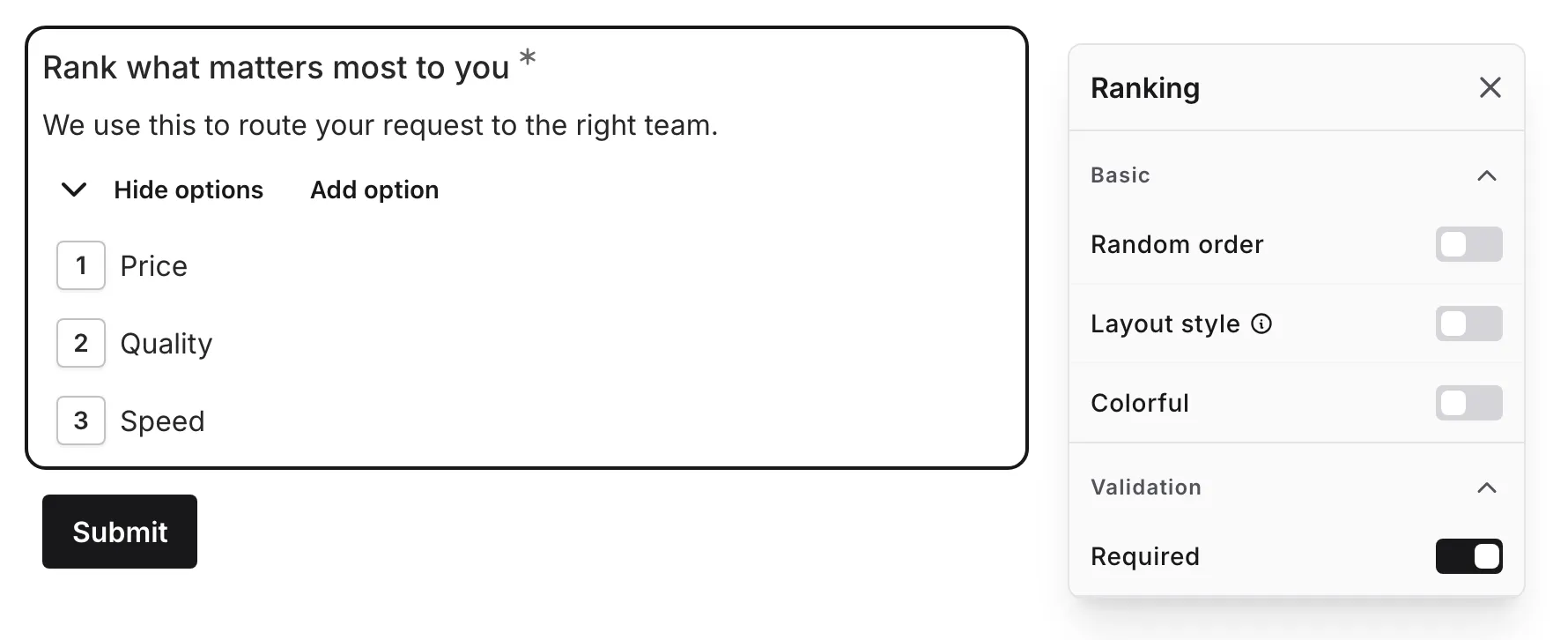This screenshot has height=640, width=1568.
Task: Select the rank number 2 box
Action: (x=81, y=343)
